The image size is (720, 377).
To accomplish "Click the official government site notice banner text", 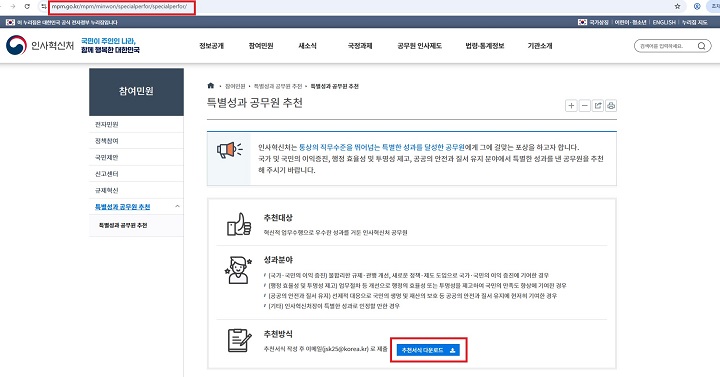I will [67, 22].
